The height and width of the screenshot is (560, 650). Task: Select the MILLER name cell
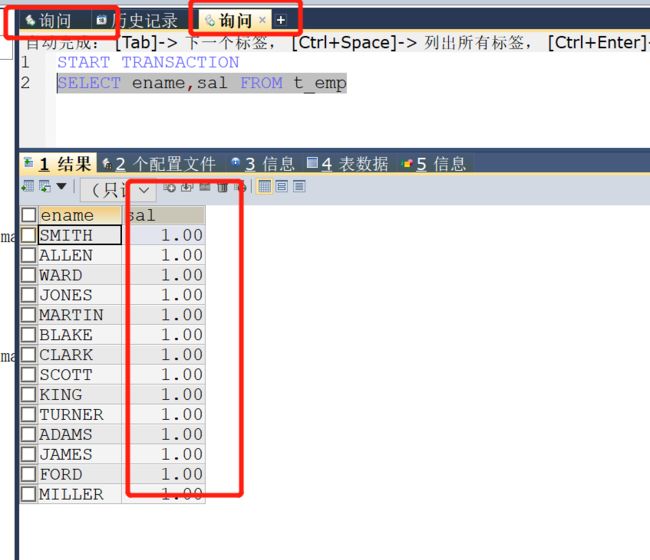(x=80, y=494)
